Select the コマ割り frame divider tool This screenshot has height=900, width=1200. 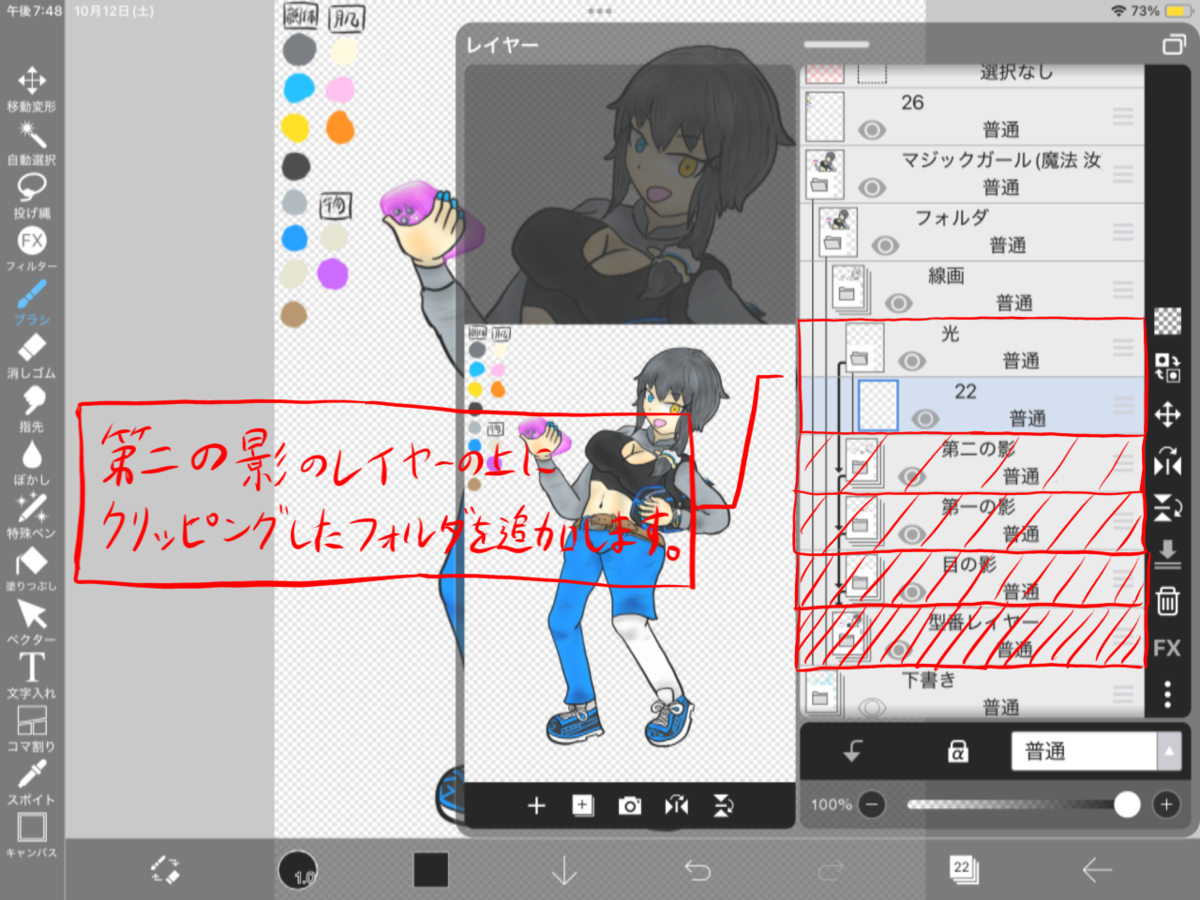[x=32, y=728]
